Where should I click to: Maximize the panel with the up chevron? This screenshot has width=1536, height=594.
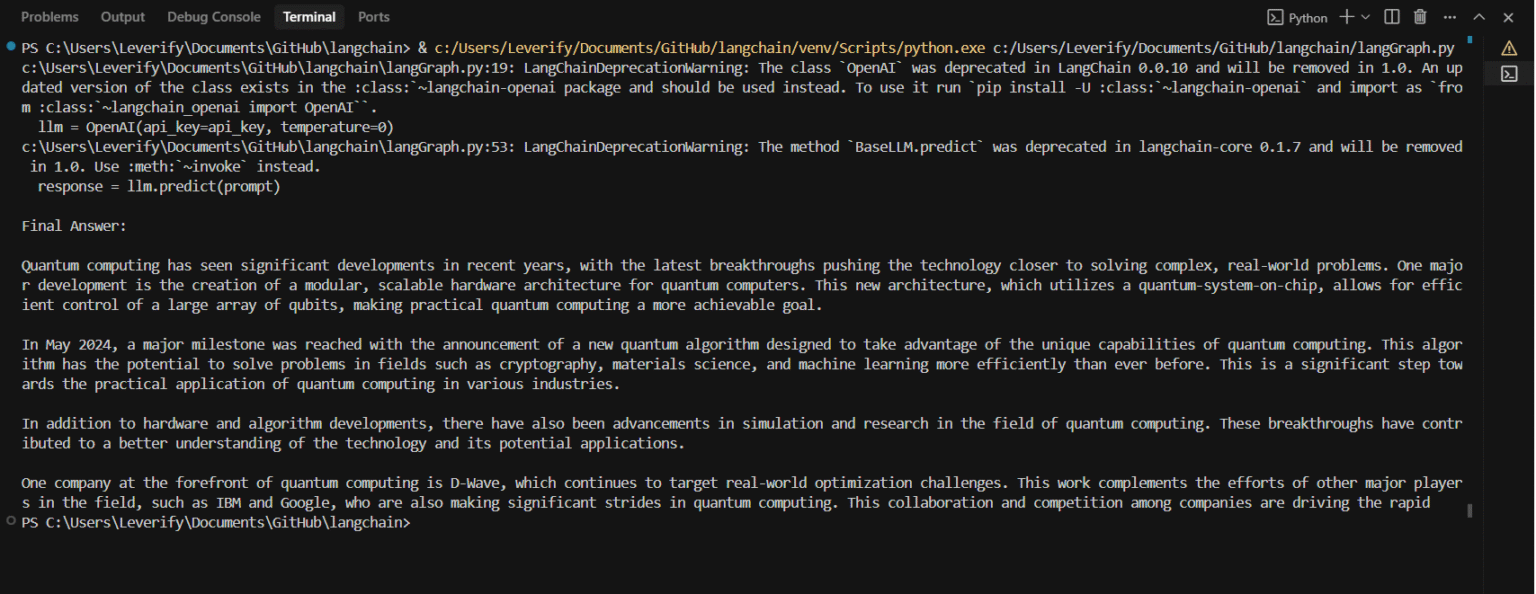(x=1479, y=17)
